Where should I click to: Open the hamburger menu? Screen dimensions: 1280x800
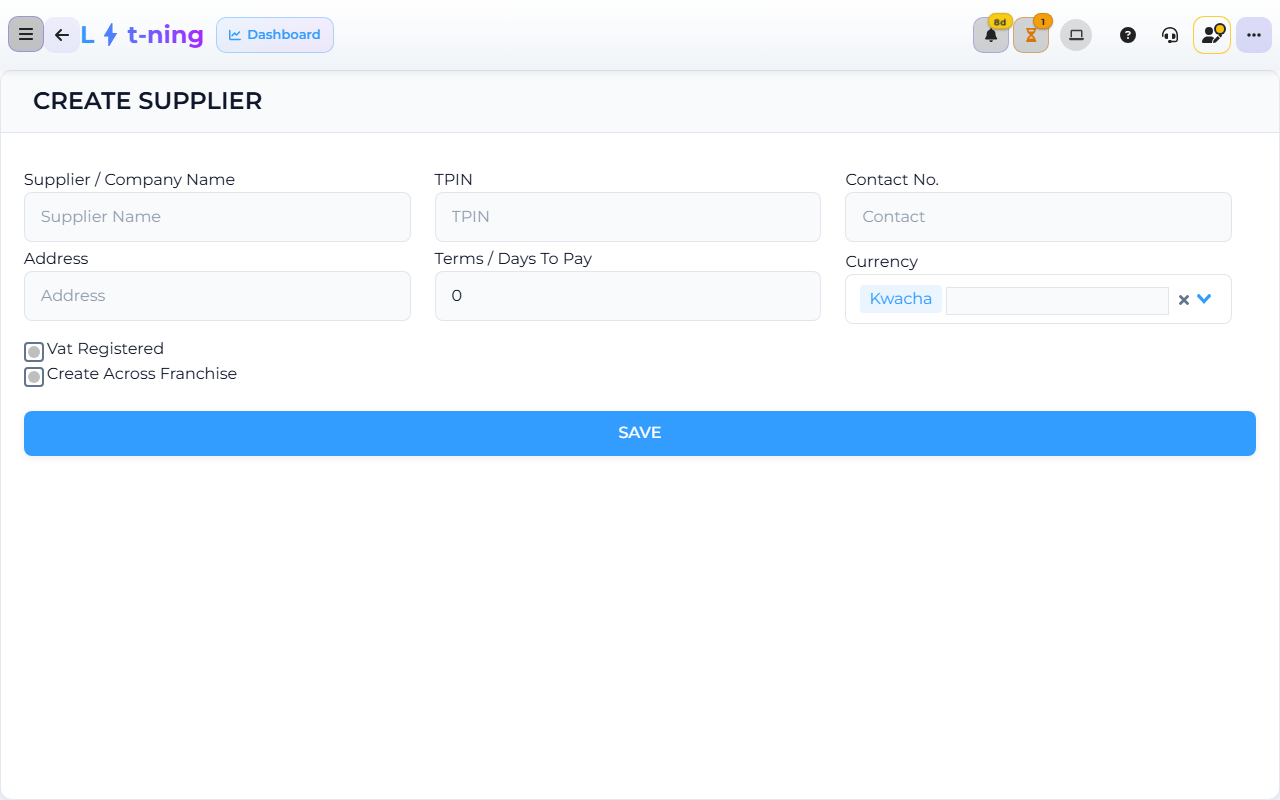pyautogui.click(x=26, y=35)
